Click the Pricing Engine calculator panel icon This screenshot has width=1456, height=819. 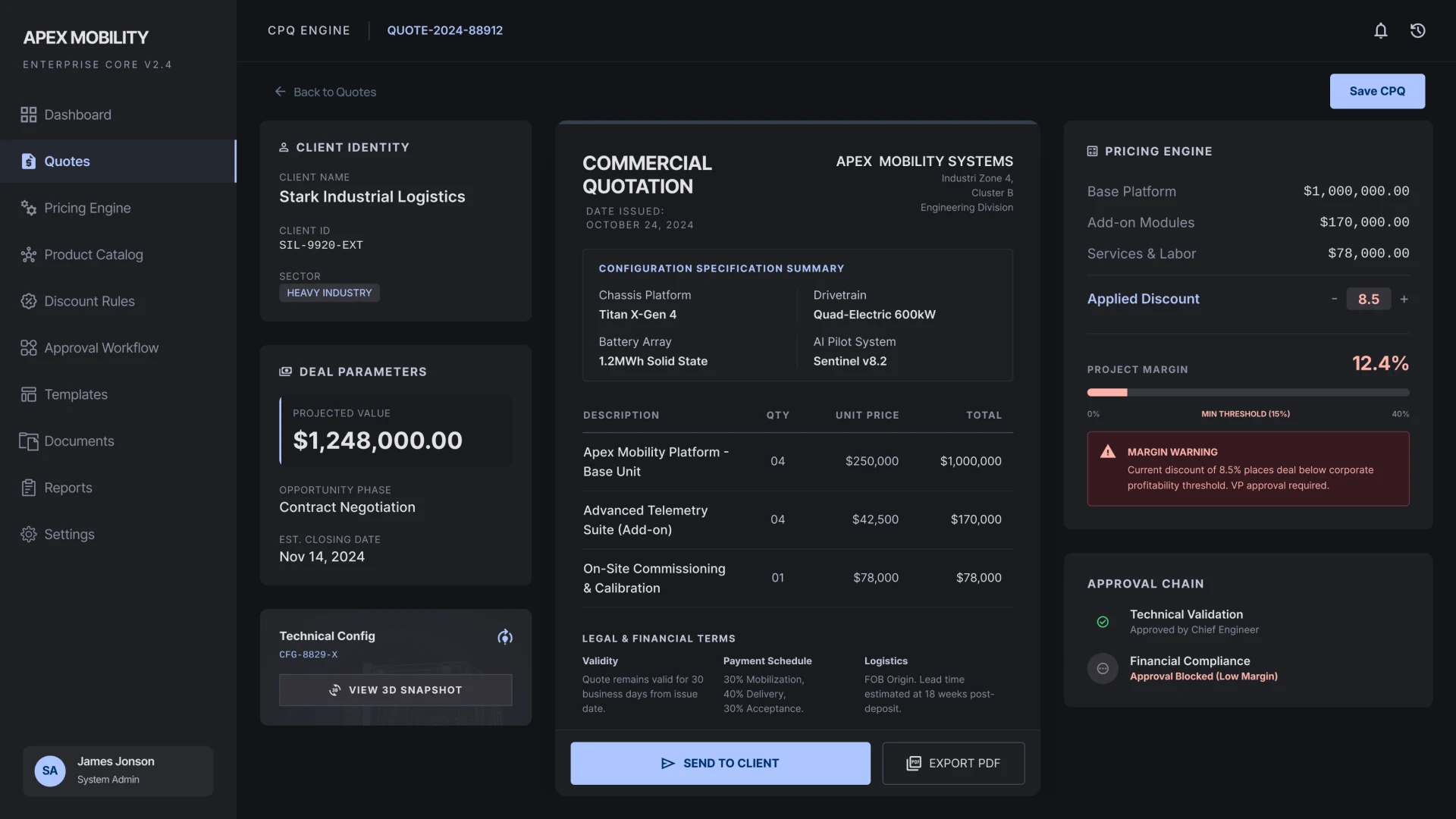click(1092, 152)
